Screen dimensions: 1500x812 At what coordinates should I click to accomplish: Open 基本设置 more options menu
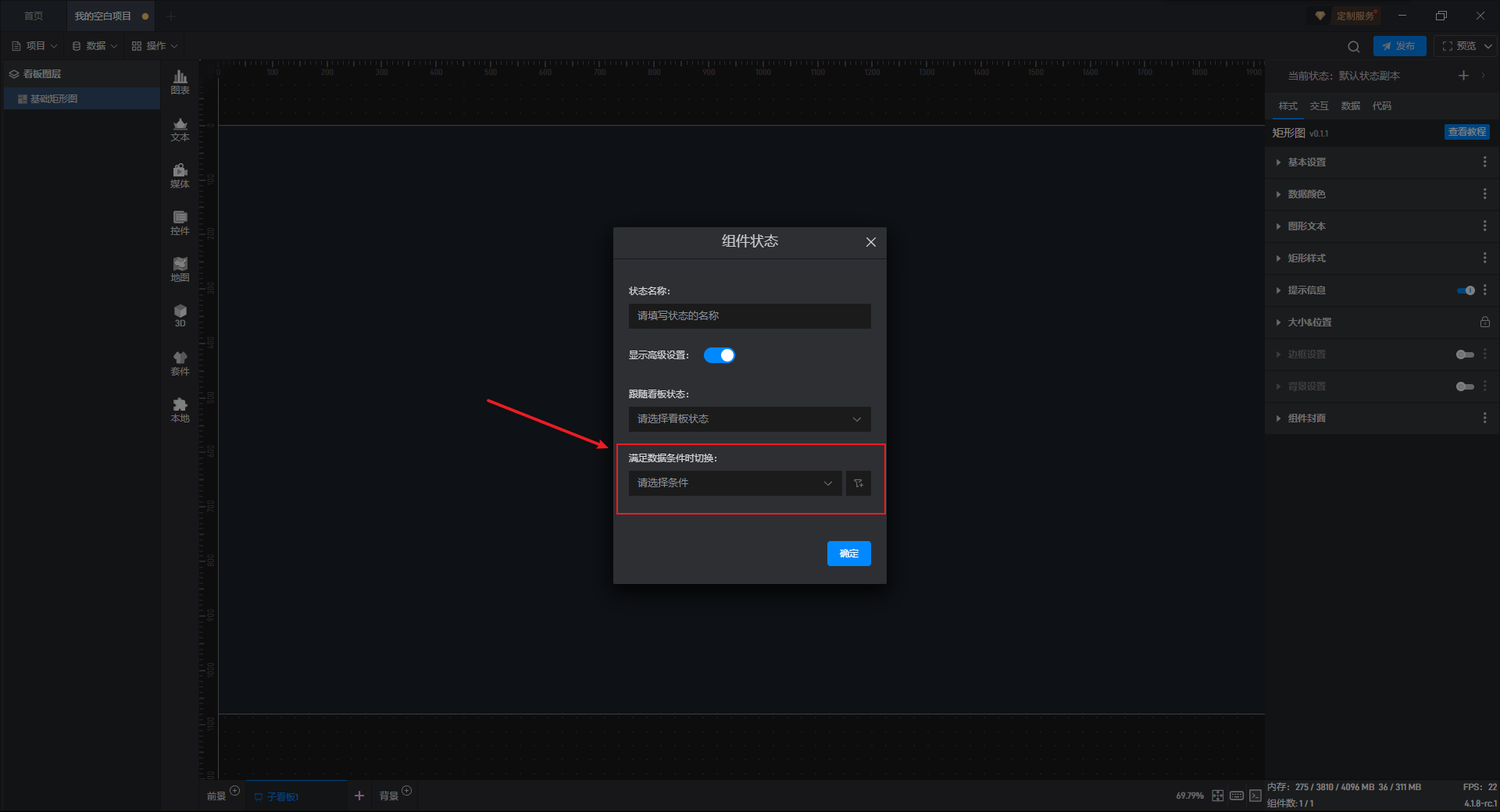[1484, 162]
